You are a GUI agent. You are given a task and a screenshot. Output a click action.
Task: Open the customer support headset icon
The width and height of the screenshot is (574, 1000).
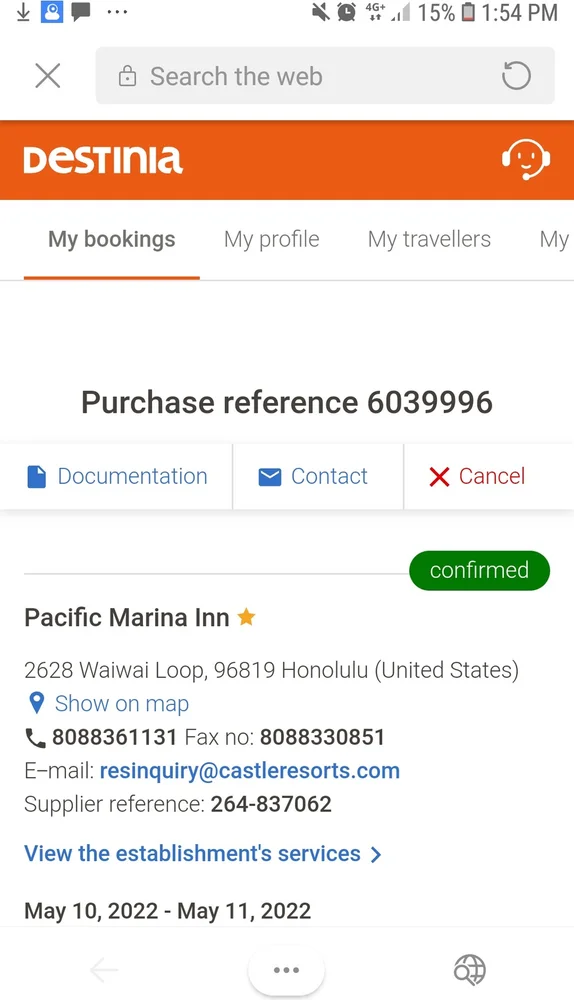526,159
